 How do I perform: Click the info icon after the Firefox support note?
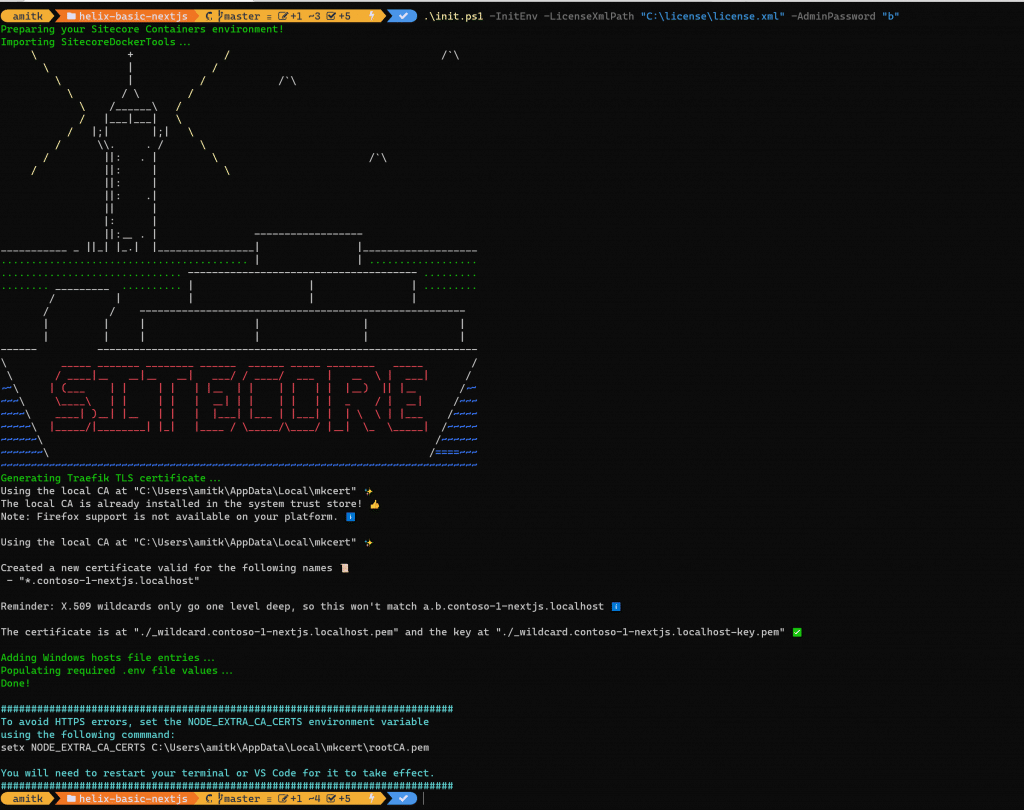pyautogui.click(x=350, y=517)
